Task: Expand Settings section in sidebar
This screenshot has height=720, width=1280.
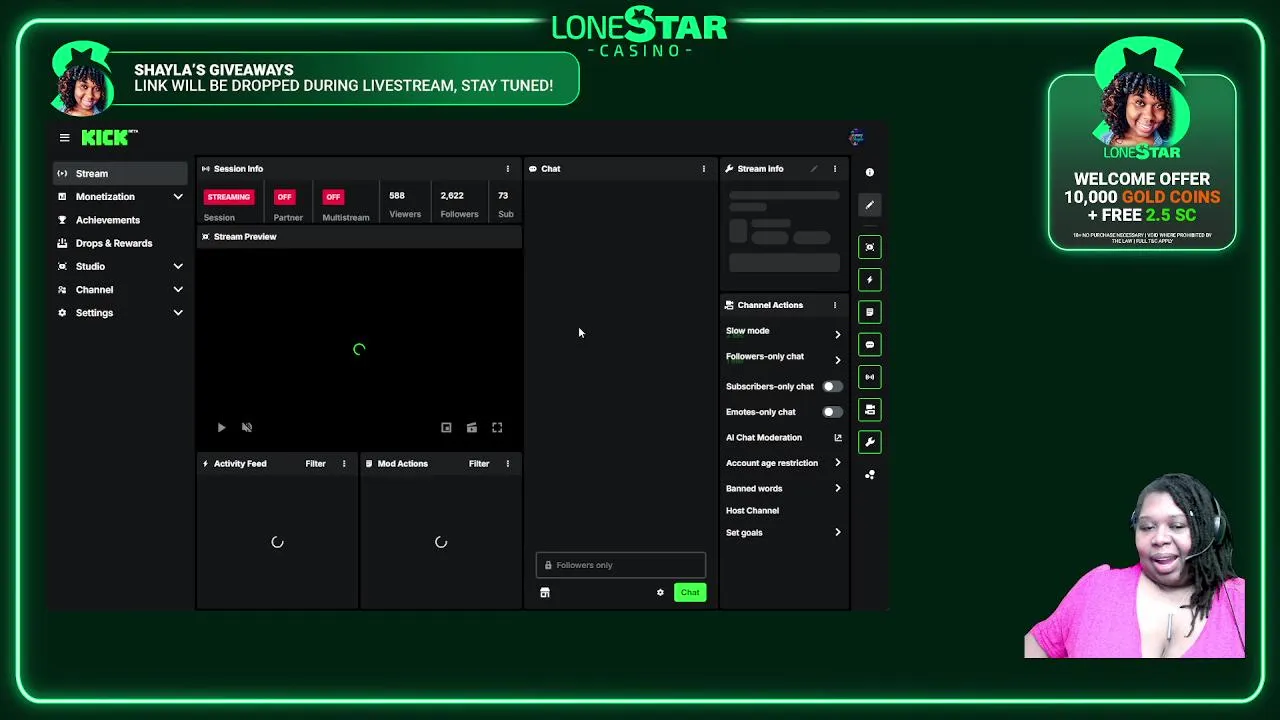Action: click(119, 313)
